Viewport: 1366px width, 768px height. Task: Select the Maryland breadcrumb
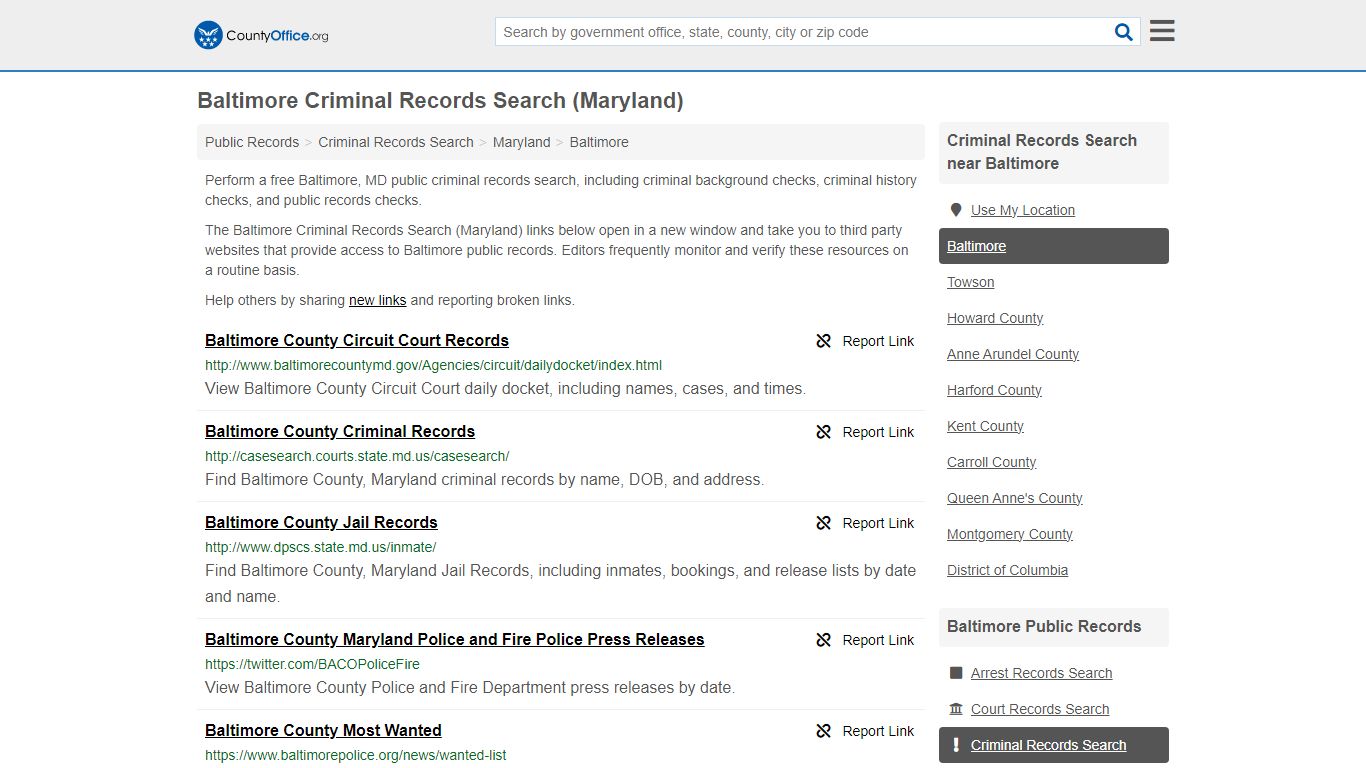pyautogui.click(x=521, y=142)
